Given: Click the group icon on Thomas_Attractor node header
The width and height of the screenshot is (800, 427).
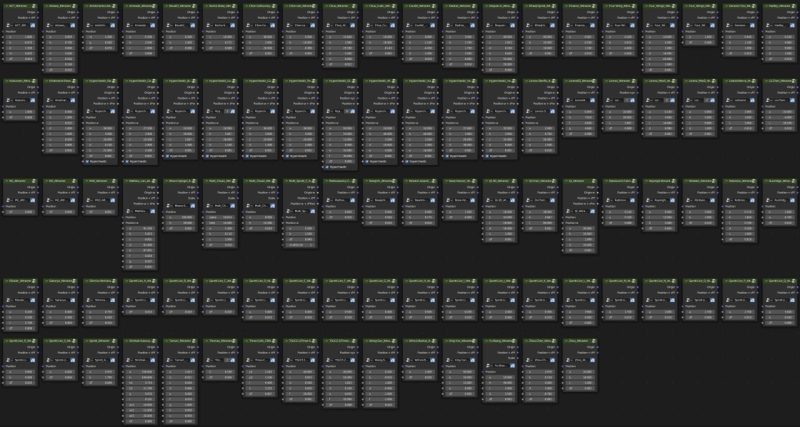Looking at the screenshot, I should [233, 341].
